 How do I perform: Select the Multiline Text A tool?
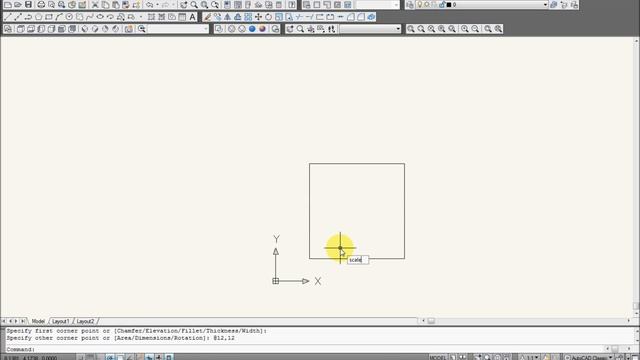[x=192, y=17]
